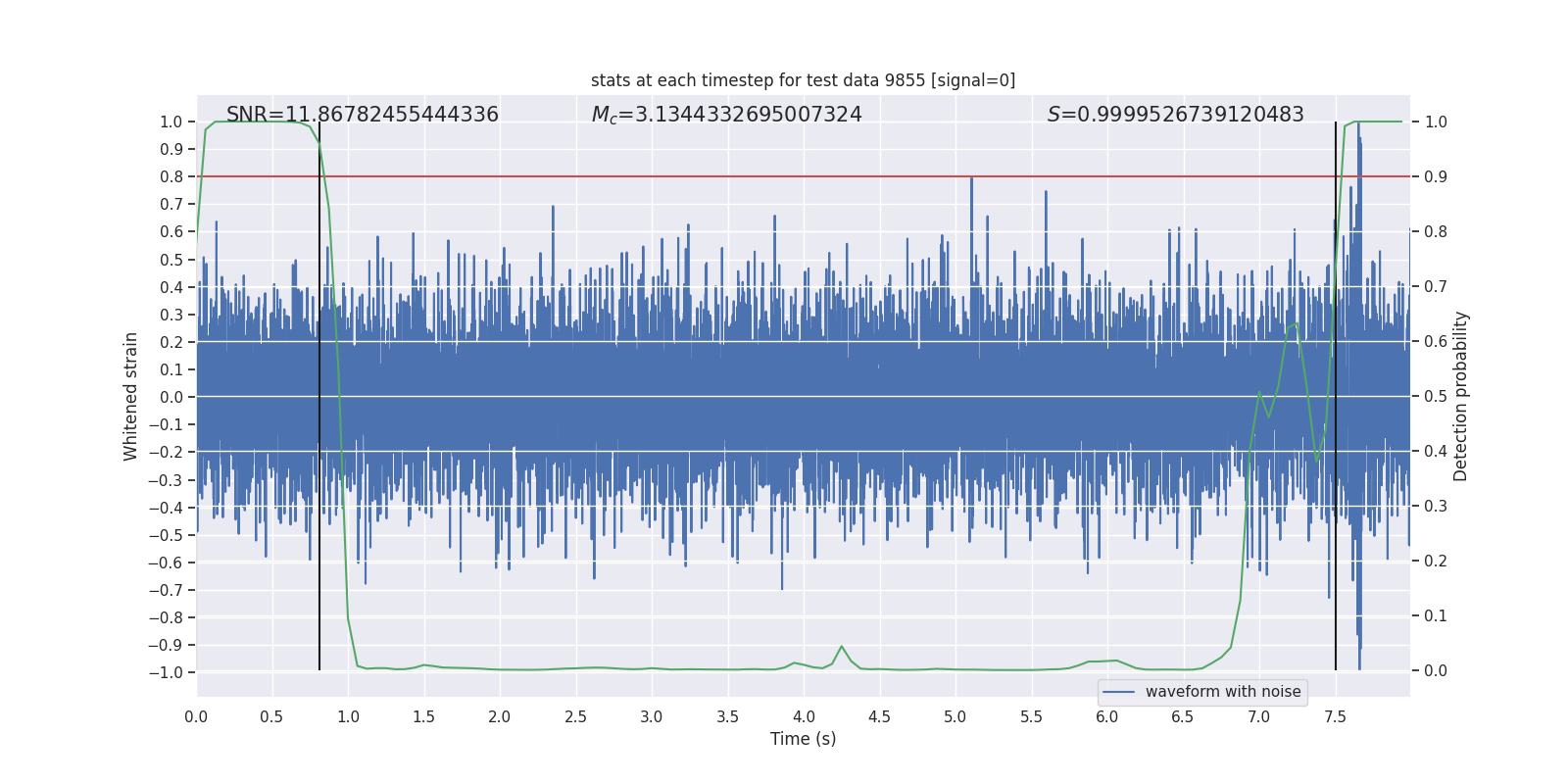The image size is (1568, 784).
Task: Click the right axis tick label 0.3
Action: coord(1436,507)
